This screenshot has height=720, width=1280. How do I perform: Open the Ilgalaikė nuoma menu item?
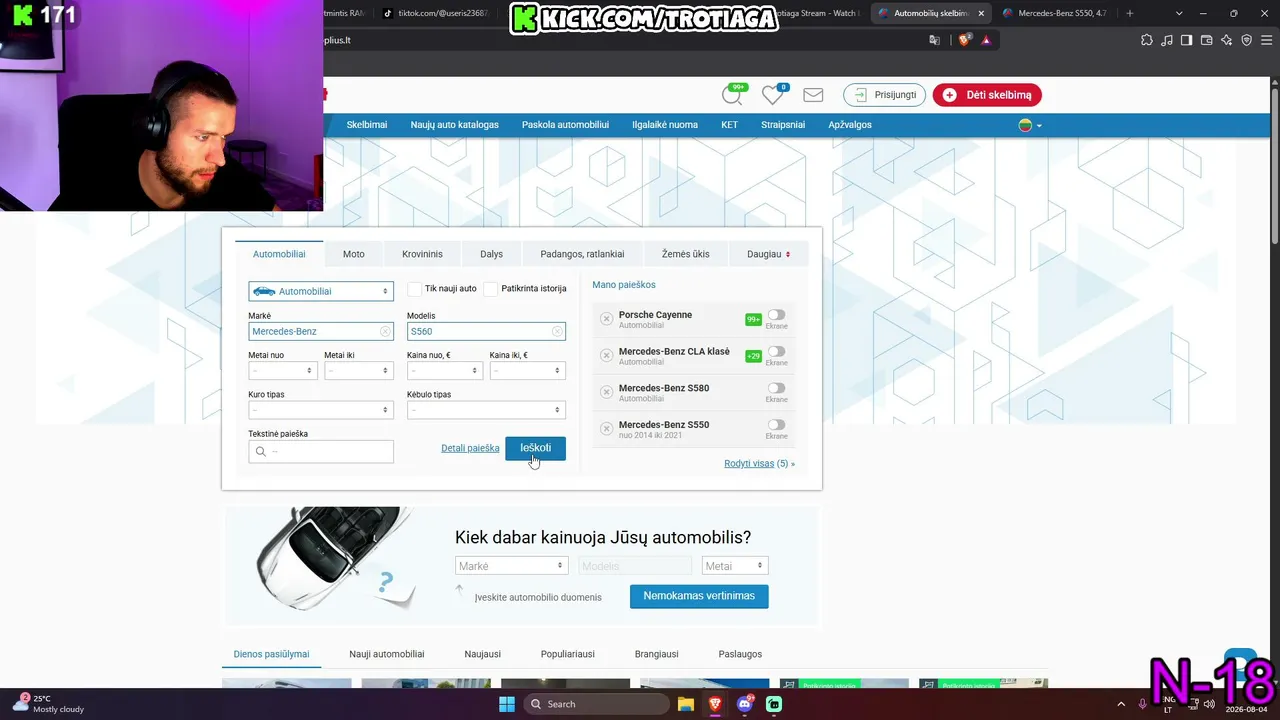[x=665, y=125]
